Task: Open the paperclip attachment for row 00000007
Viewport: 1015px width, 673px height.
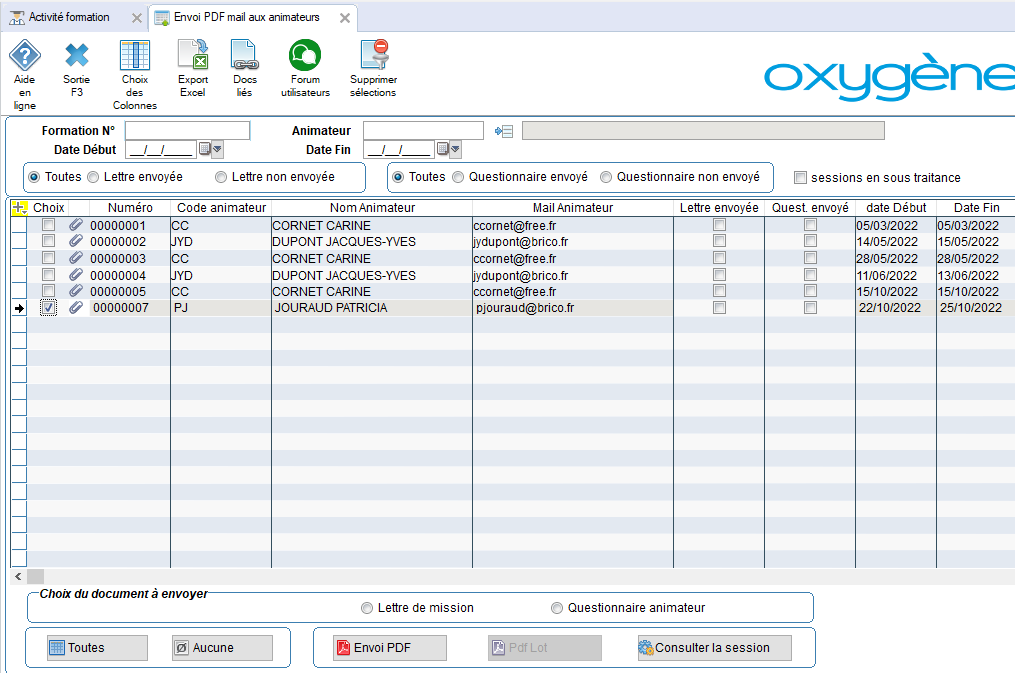Action: pos(76,307)
